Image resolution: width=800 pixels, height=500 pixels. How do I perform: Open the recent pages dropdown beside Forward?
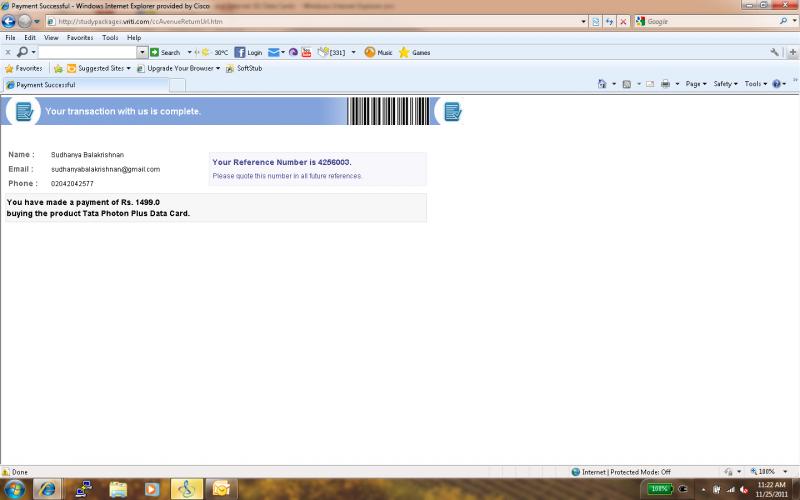37,21
